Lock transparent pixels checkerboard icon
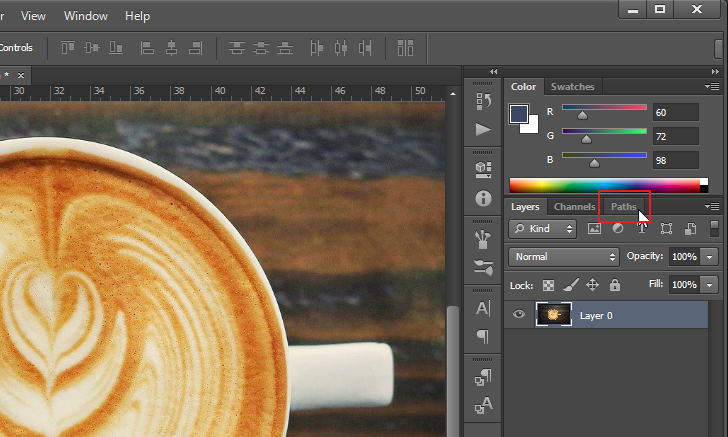The image size is (728, 437). pyautogui.click(x=548, y=285)
